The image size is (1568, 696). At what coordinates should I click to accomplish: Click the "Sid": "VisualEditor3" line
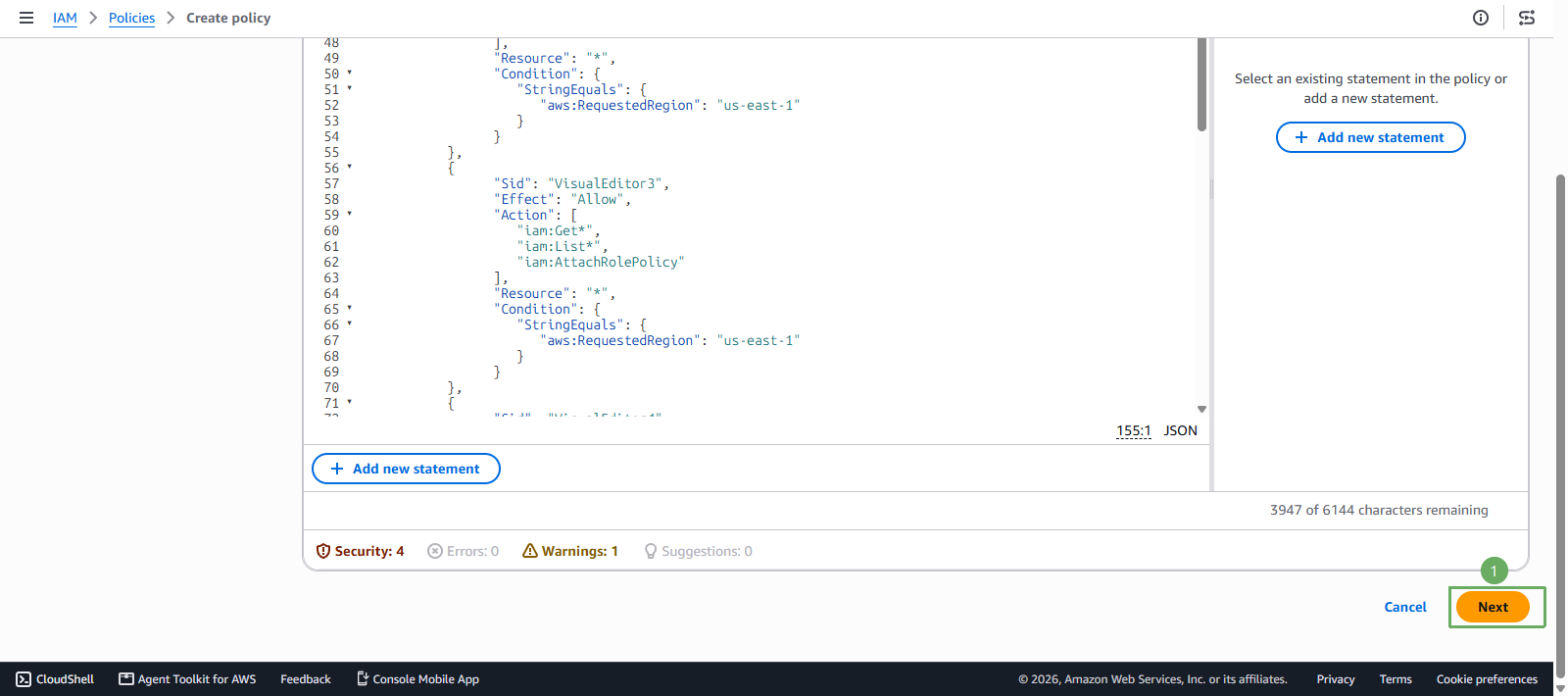tap(581, 183)
